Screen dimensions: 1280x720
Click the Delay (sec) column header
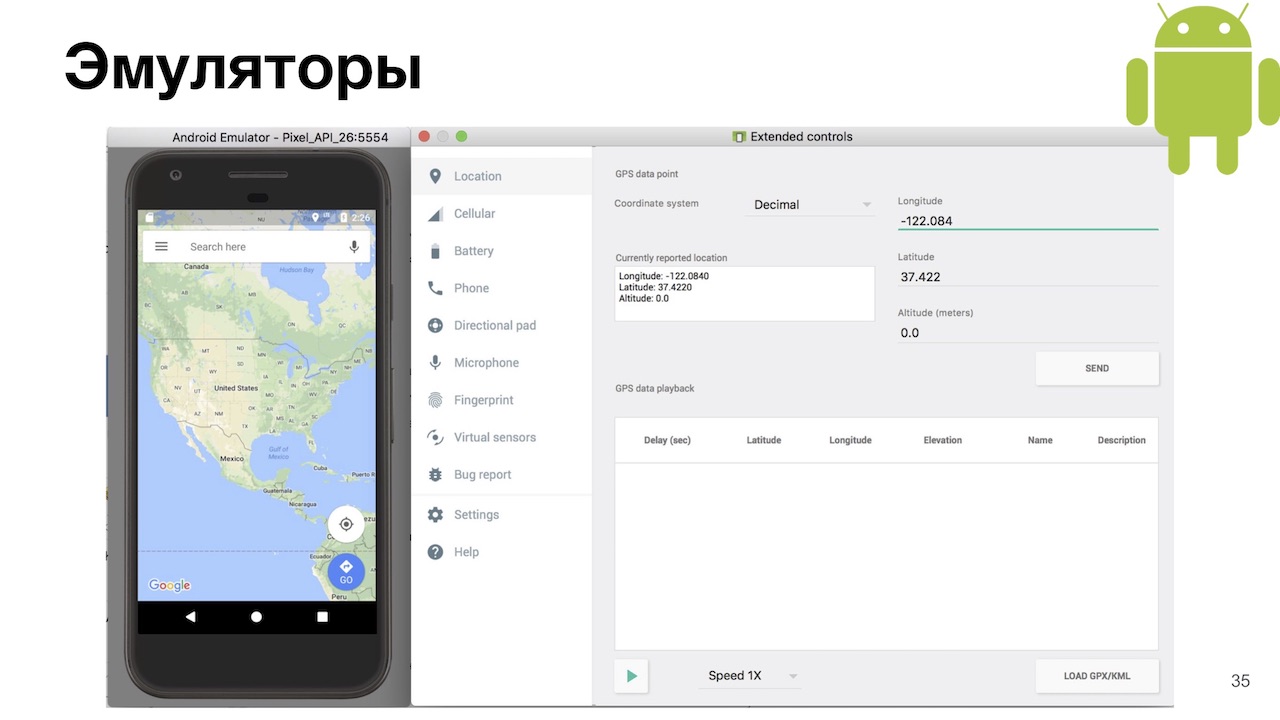click(x=667, y=440)
